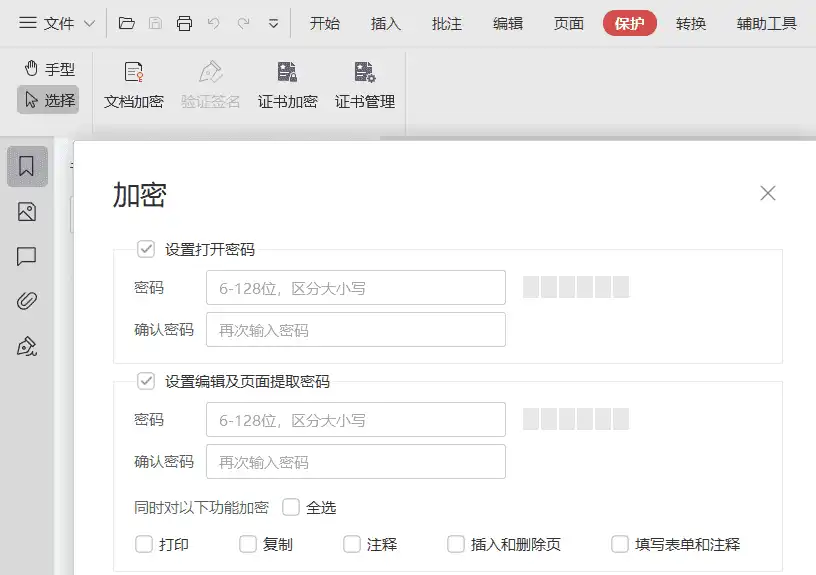Close the 加密 dialog
Viewport: 816px width, 575px height.
coord(768,193)
